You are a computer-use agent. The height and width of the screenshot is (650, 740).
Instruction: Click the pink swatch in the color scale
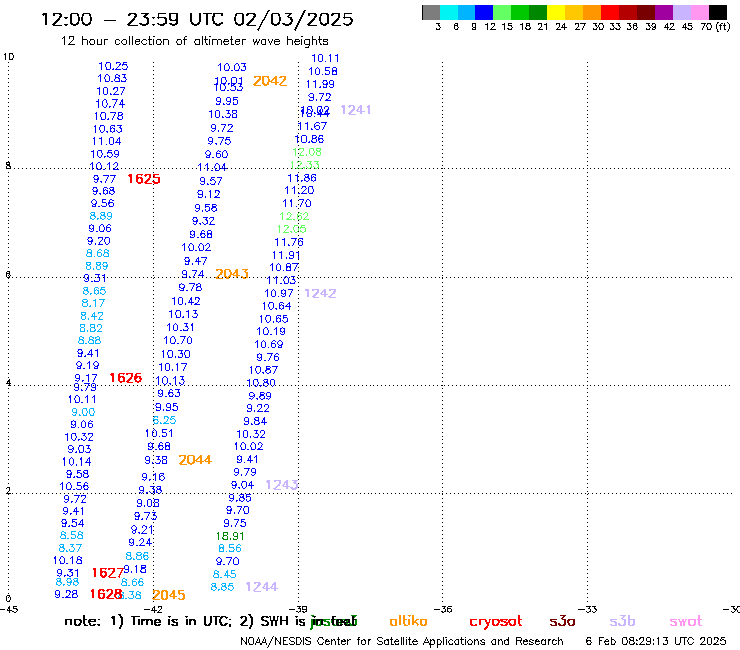coord(700,12)
